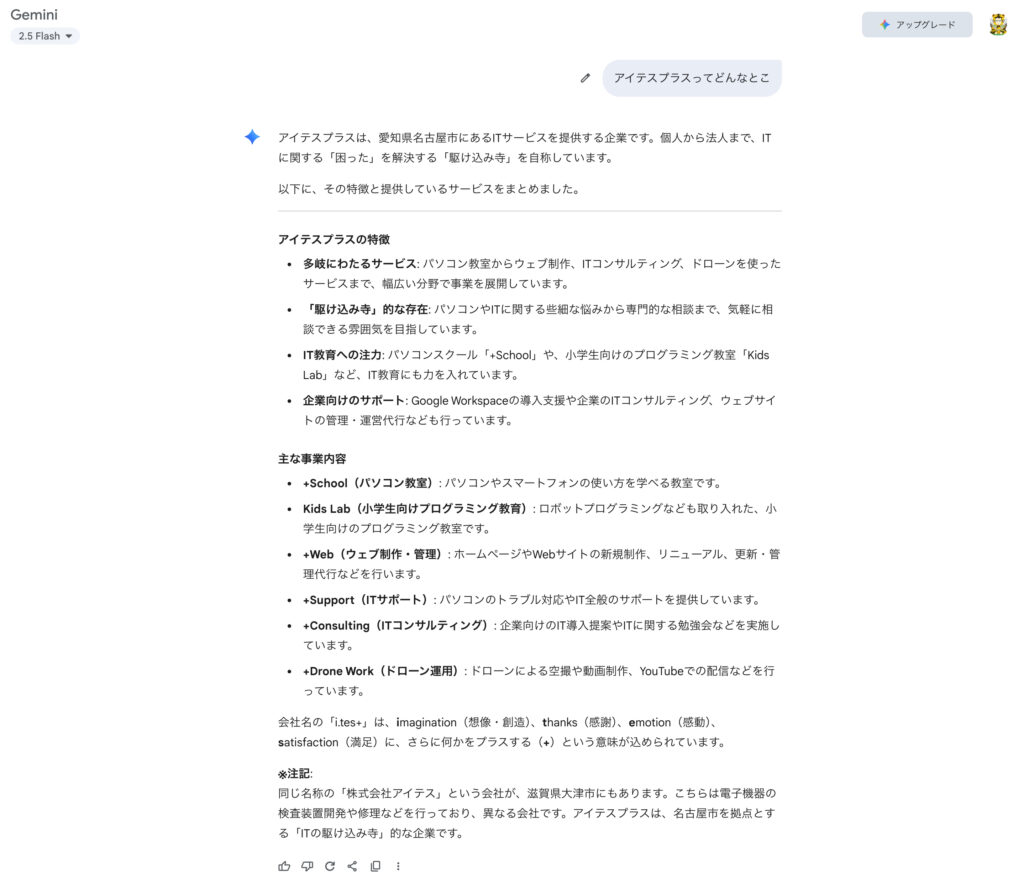
Task: Click the word satisfaction in the company name explanation
Action: [x=308, y=742]
